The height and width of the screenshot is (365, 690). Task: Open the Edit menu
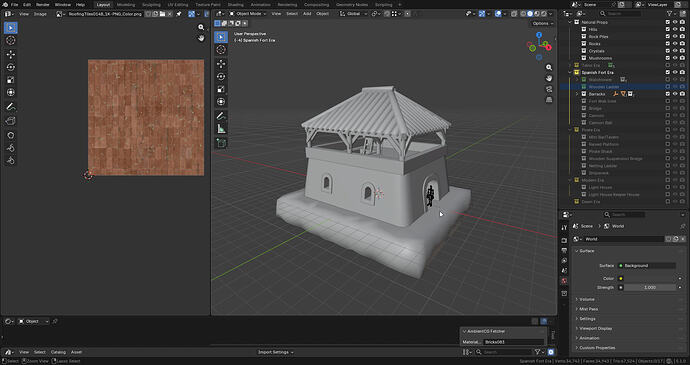pos(27,4)
